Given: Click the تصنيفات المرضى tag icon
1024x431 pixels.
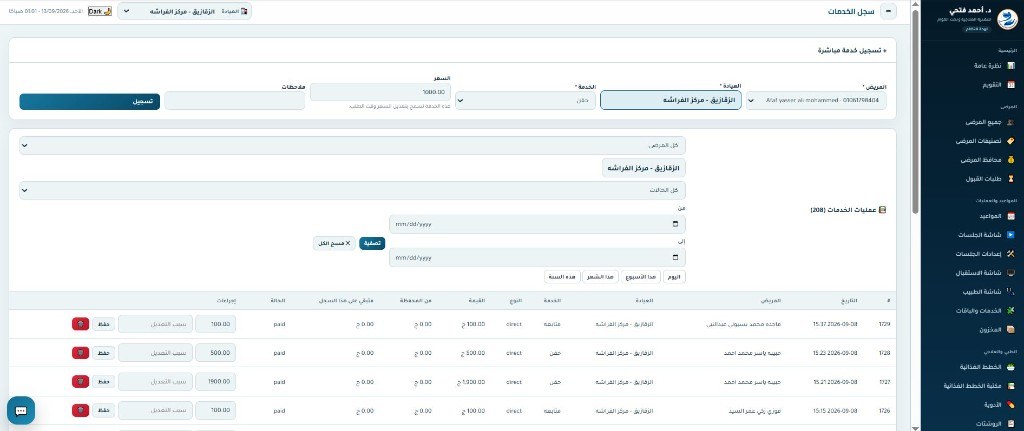Looking at the screenshot, I should (1011, 140).
